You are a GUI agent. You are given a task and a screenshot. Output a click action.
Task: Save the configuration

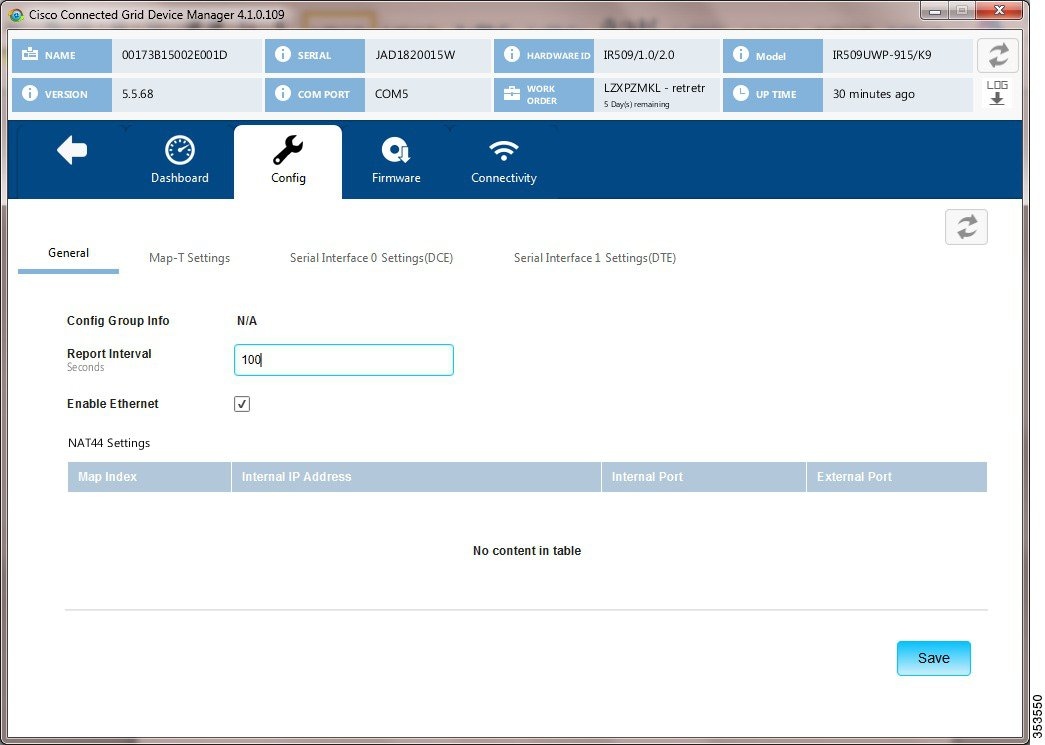tap(933, 658)
